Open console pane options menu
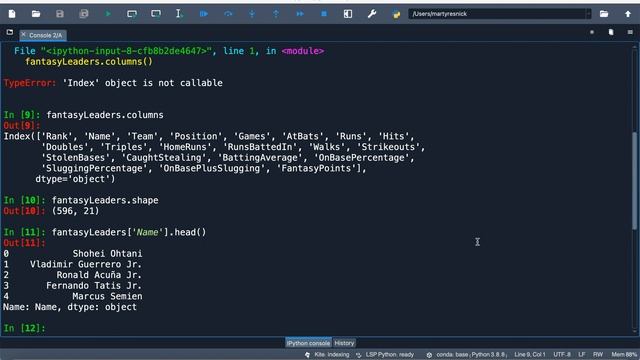 [630, 32]
